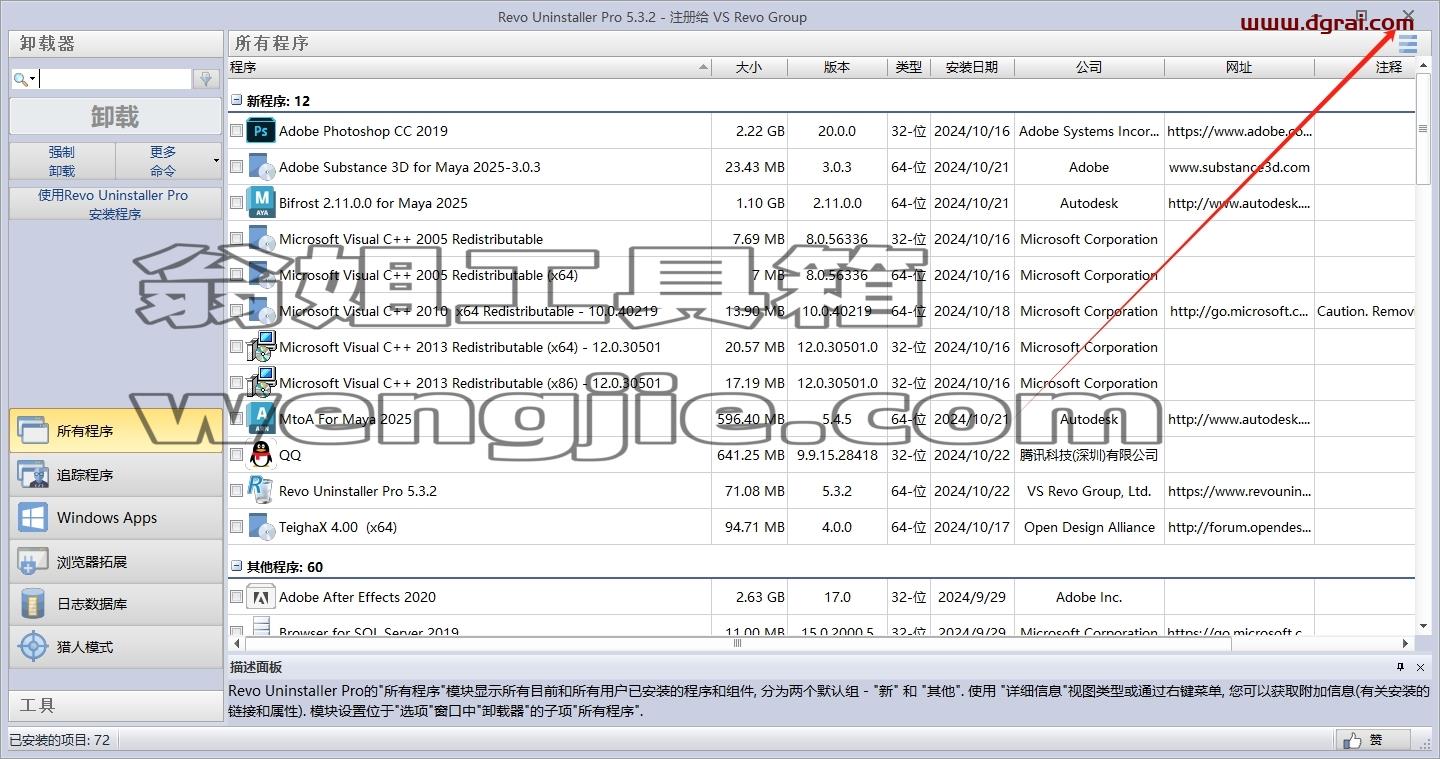Open the 浏览器拓展 sidebar tab
The height and width of the screenshot is (759, 1440).
point(116,562)
